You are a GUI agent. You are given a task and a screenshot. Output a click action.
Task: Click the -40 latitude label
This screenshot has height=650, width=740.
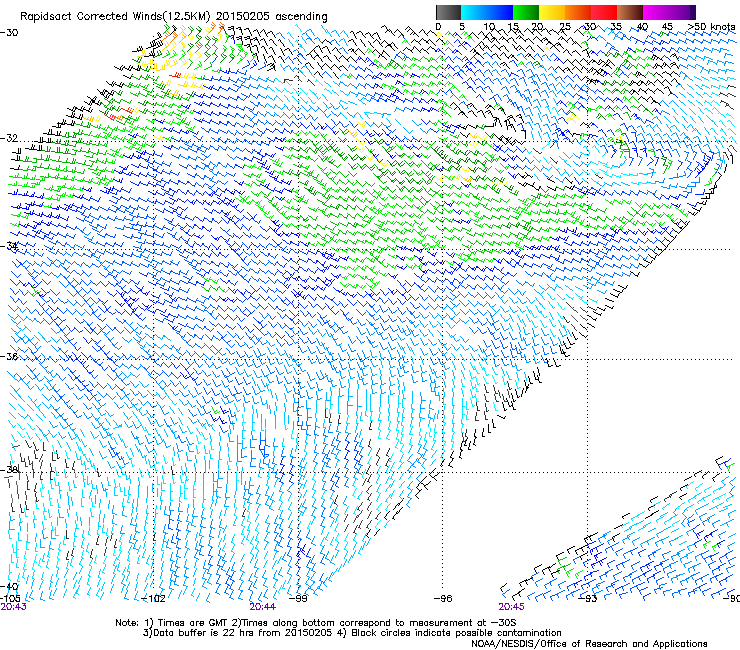[9, 586]
